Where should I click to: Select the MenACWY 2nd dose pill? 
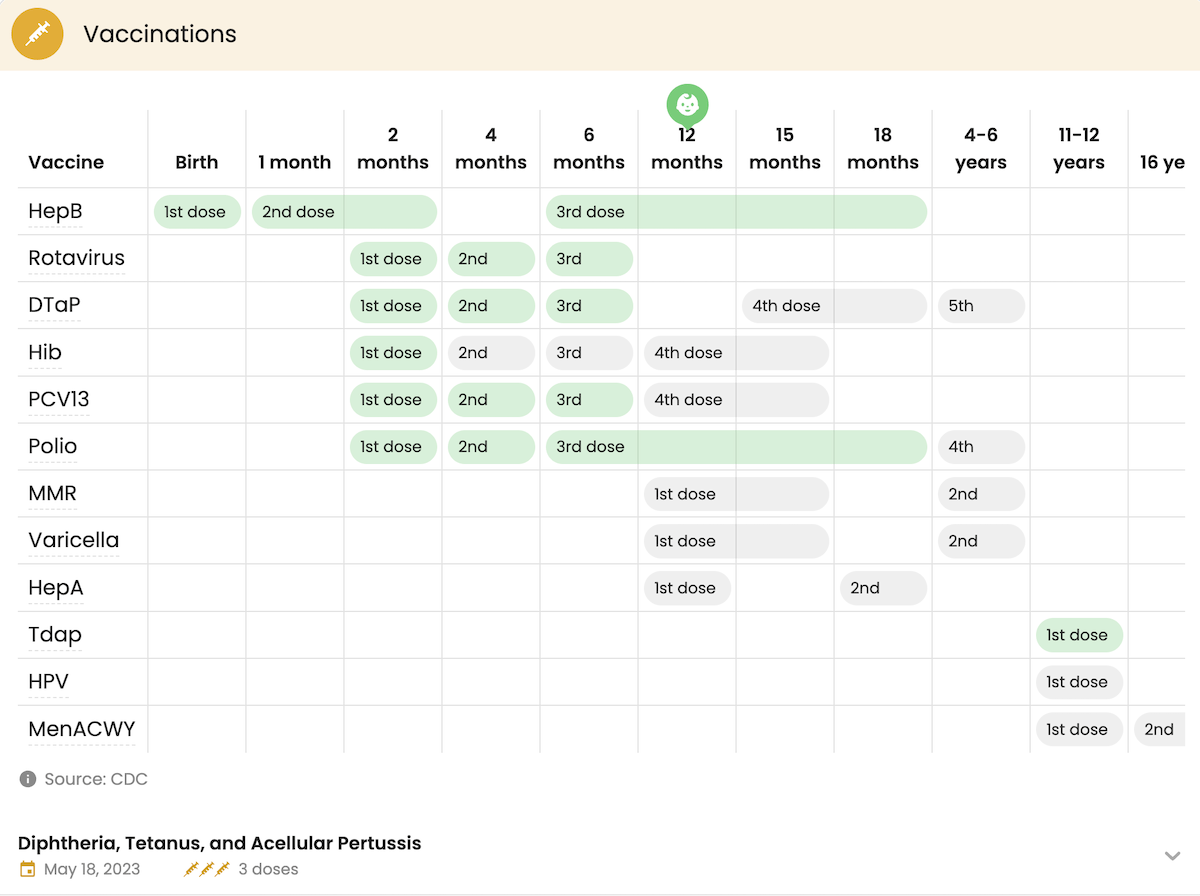[1160, 729]
